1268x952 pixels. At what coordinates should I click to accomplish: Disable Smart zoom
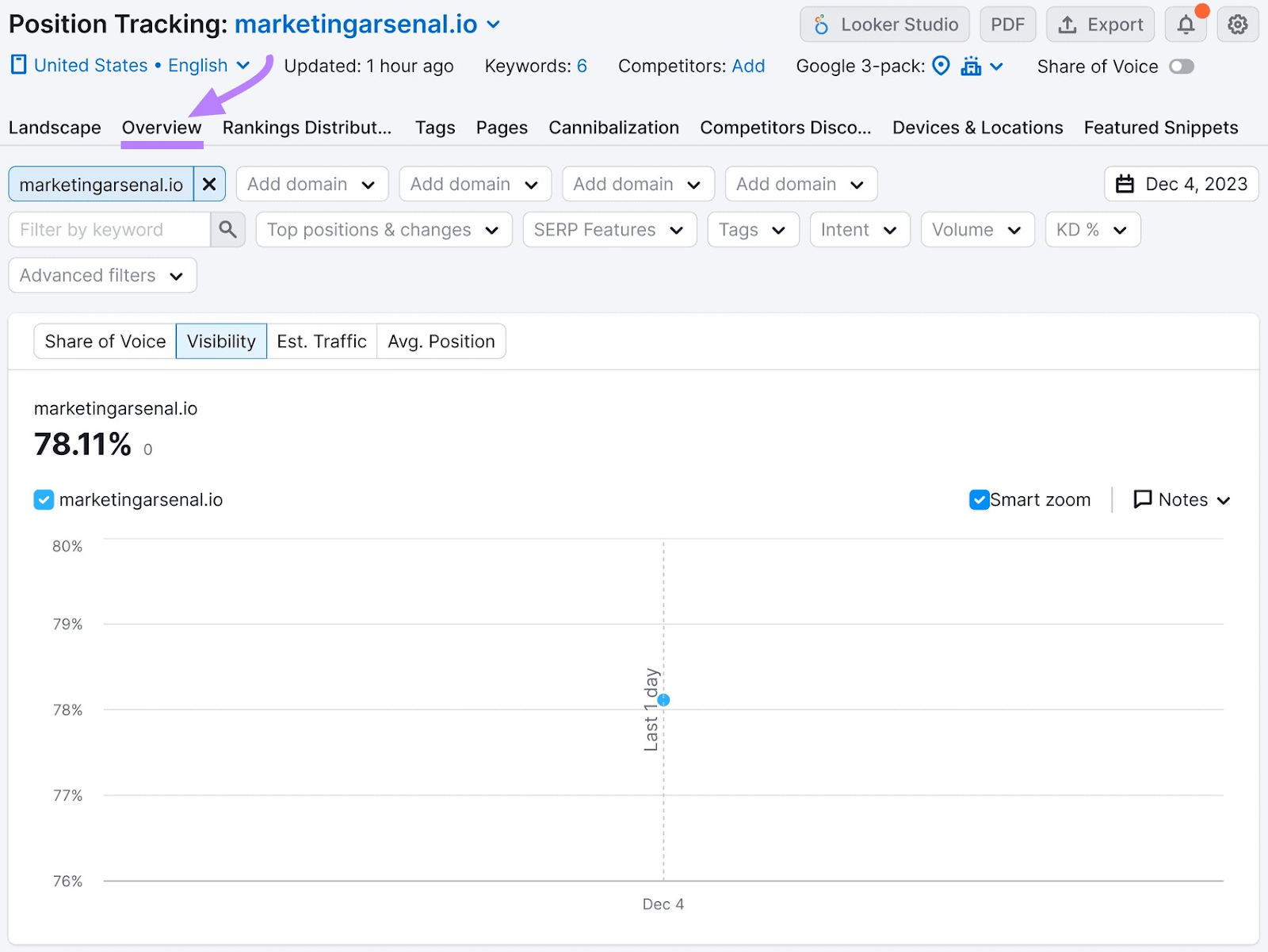pos(980,499)
